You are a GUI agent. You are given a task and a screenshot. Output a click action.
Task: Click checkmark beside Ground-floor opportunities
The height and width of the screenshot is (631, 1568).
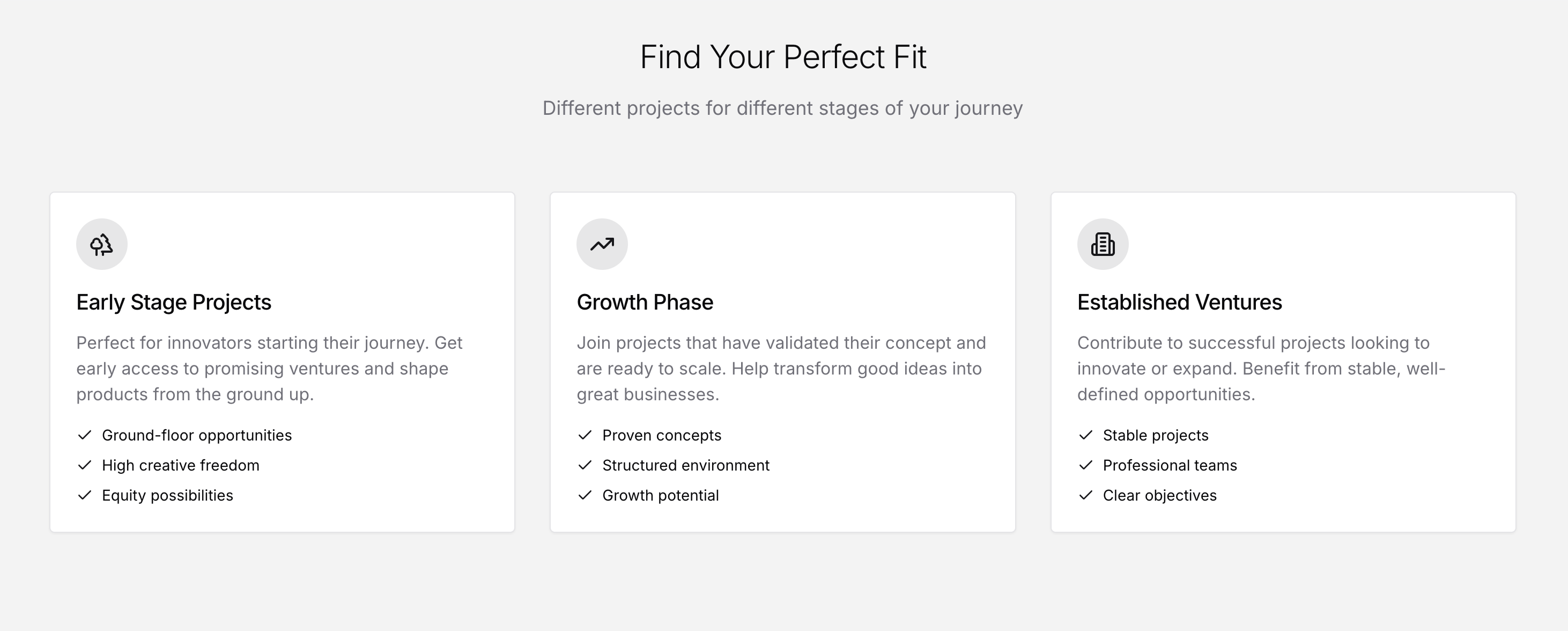[x=85, y=435]
